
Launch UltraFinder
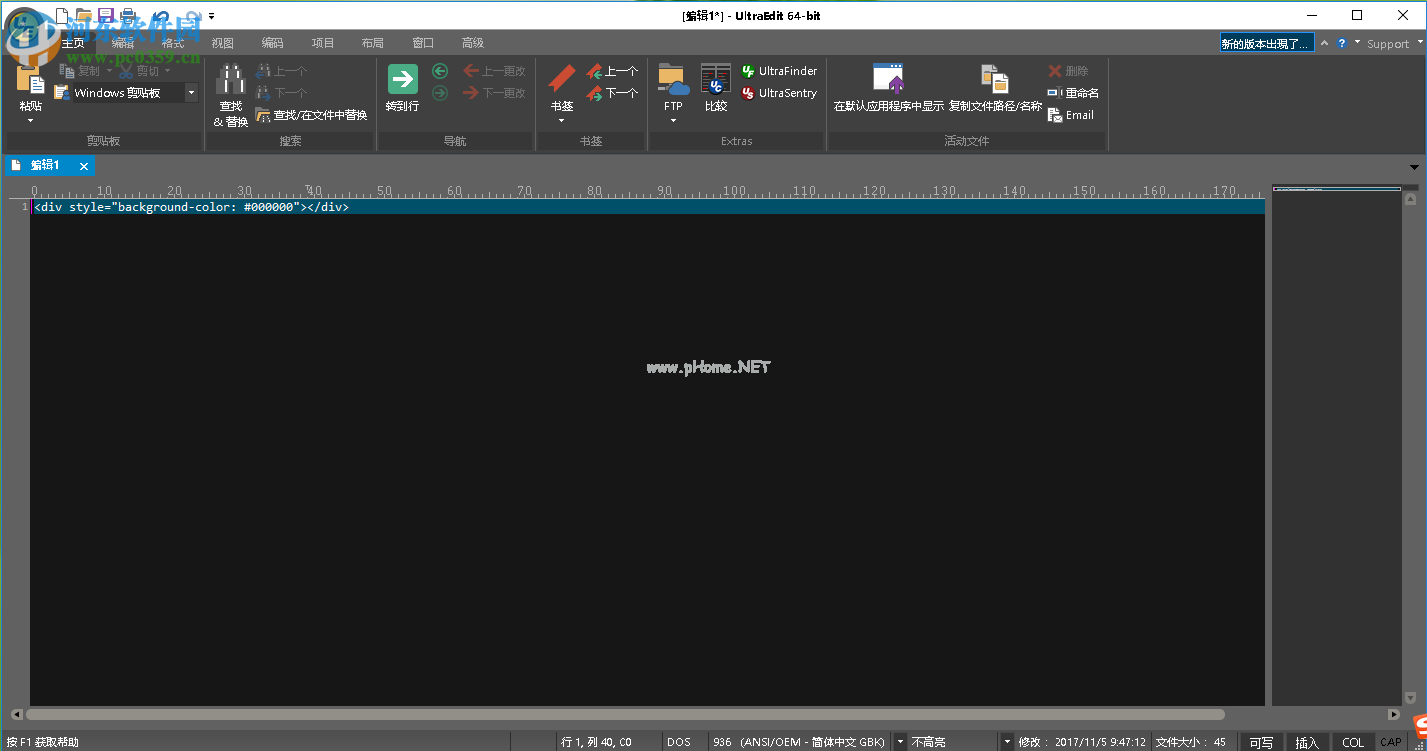(779, 71)
